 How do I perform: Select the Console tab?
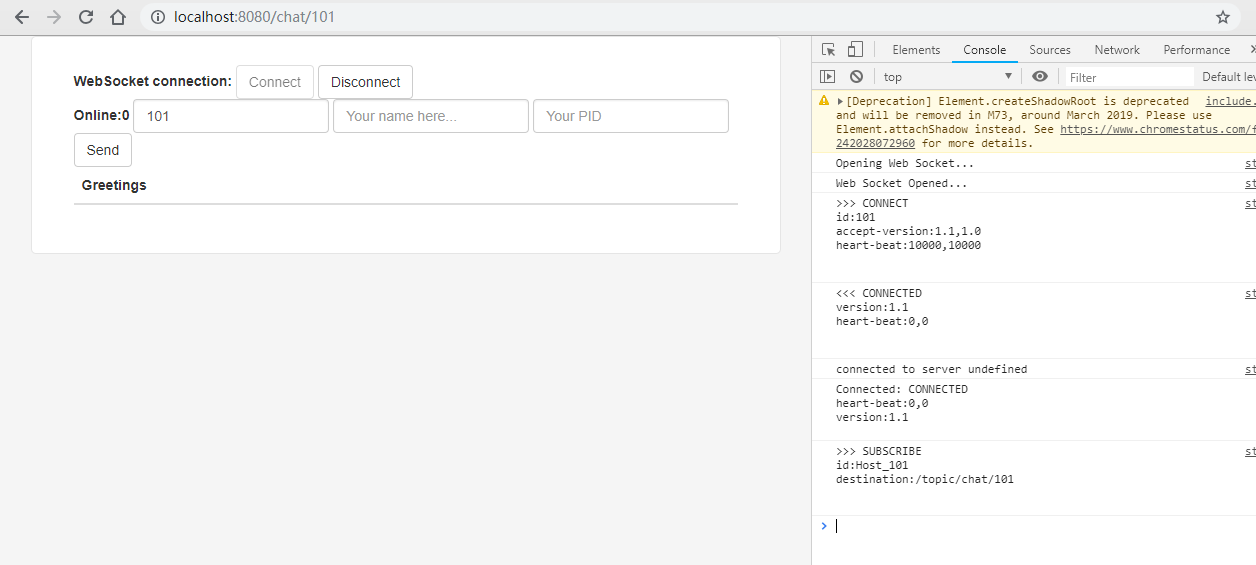985,49
